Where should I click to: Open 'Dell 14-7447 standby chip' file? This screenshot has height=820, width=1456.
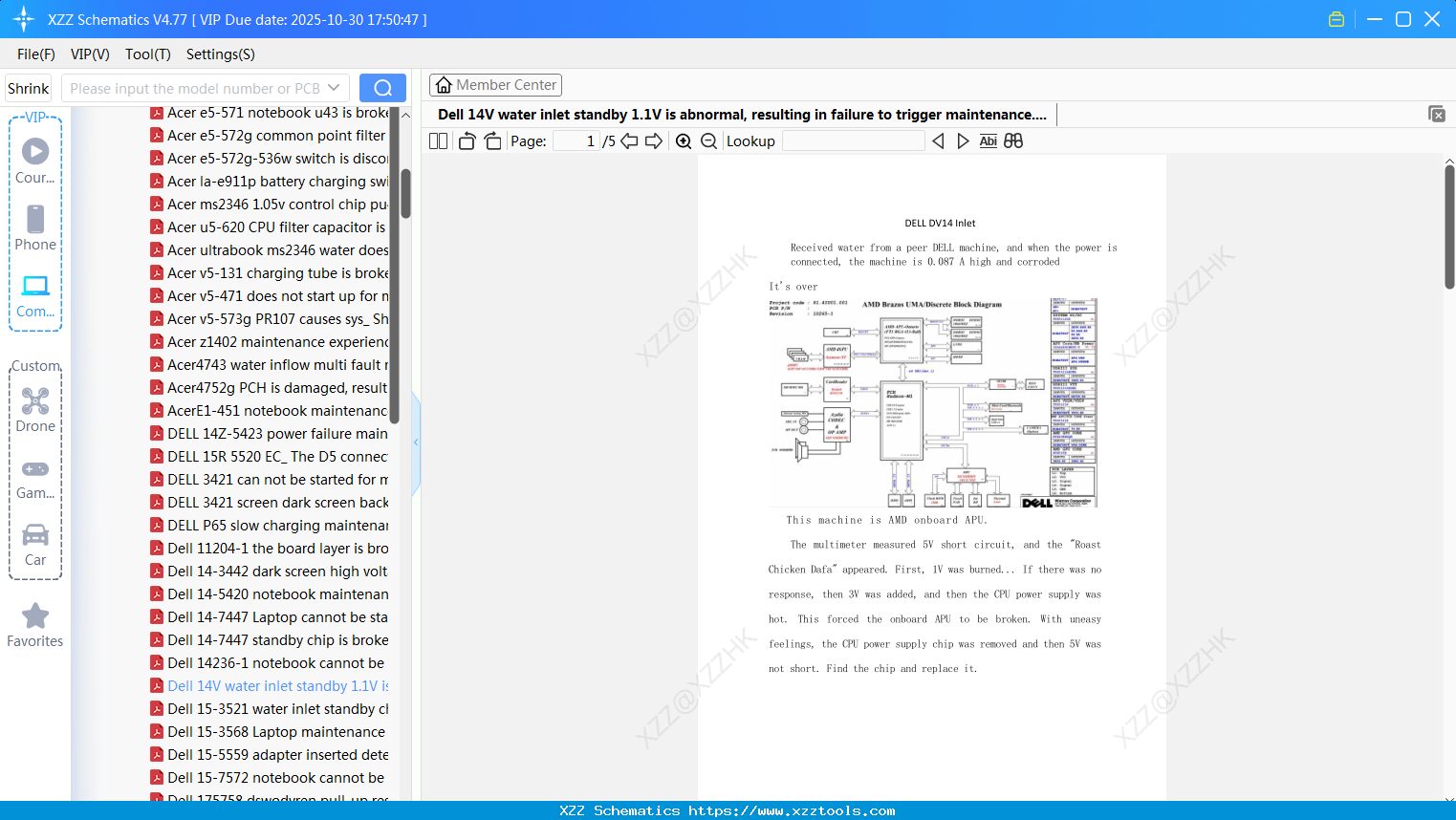click(x=270, y=640)
